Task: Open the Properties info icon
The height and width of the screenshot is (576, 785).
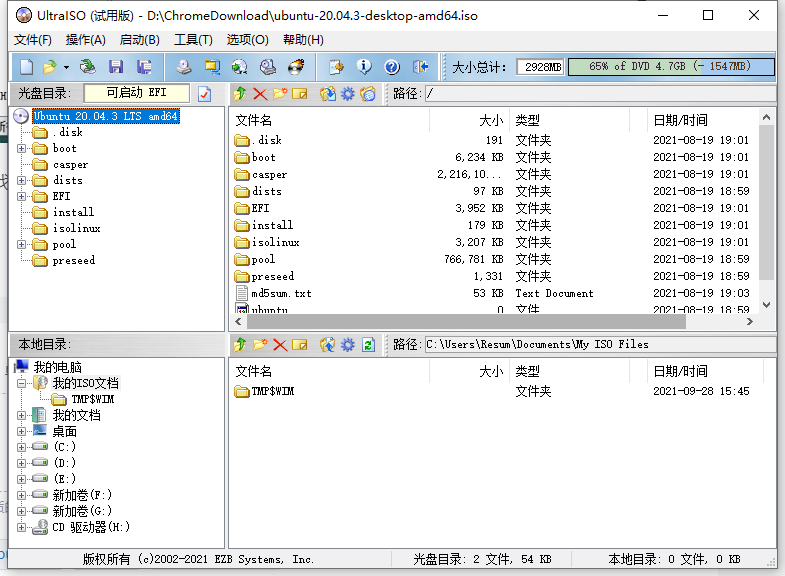Action: [x=364, y=67]
